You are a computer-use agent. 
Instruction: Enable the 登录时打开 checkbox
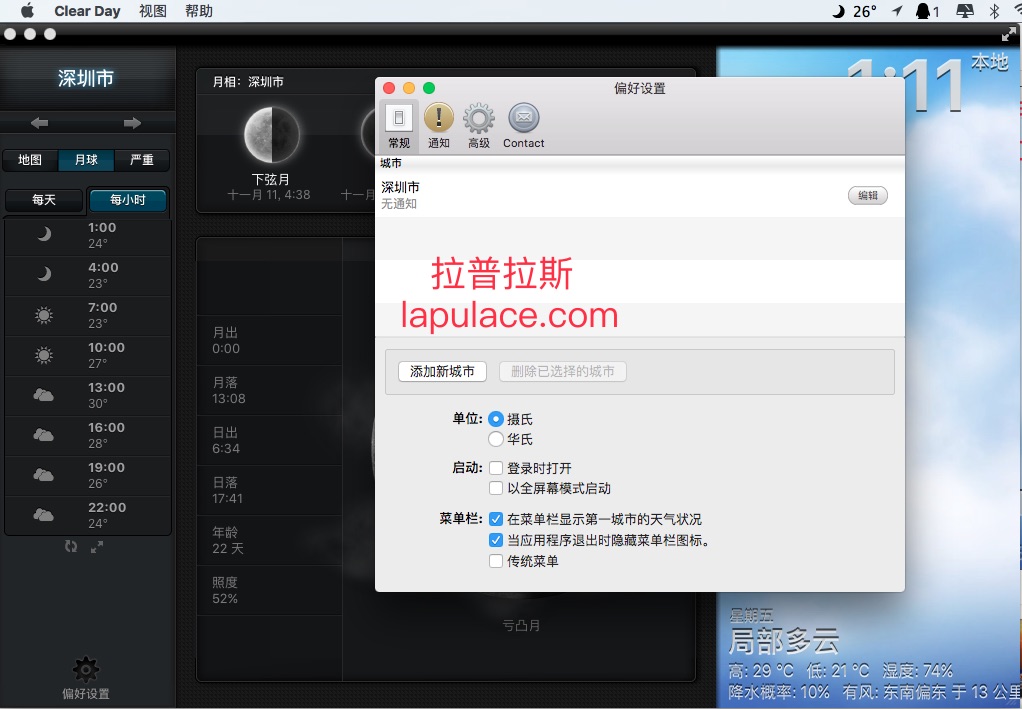[x=496, y=468]
